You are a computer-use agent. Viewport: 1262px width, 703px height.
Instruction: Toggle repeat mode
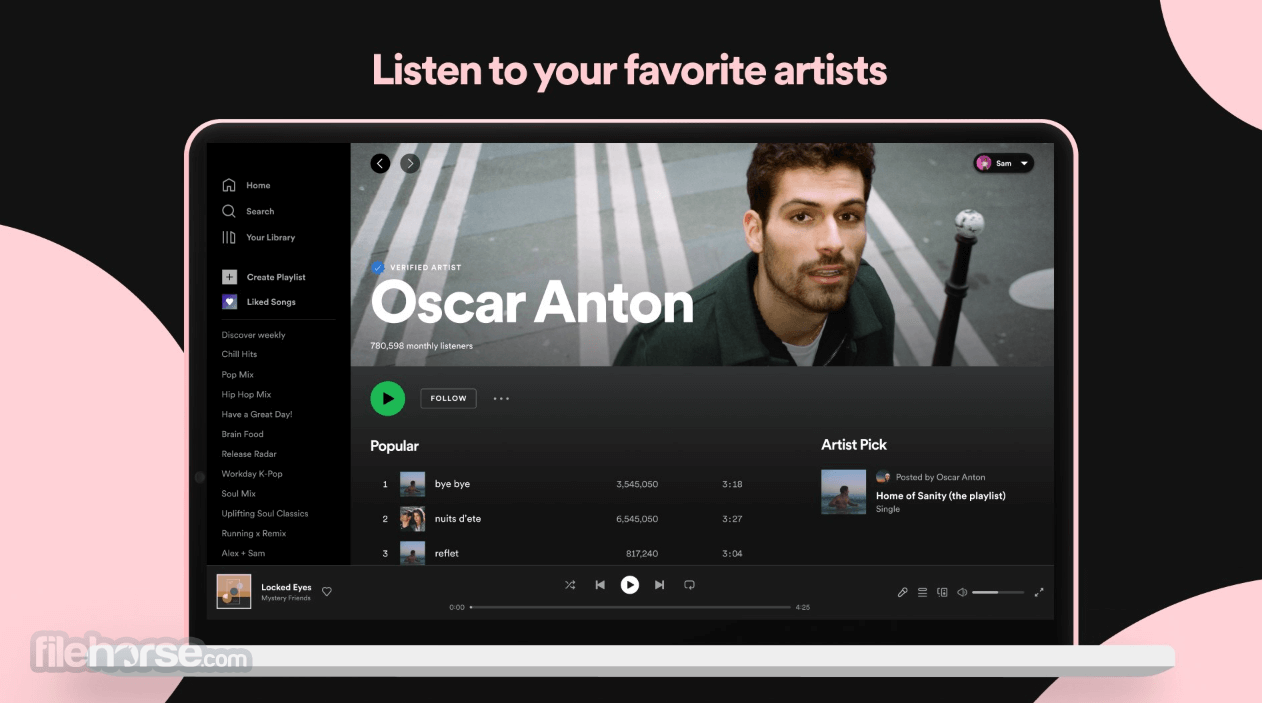point(689,585)
